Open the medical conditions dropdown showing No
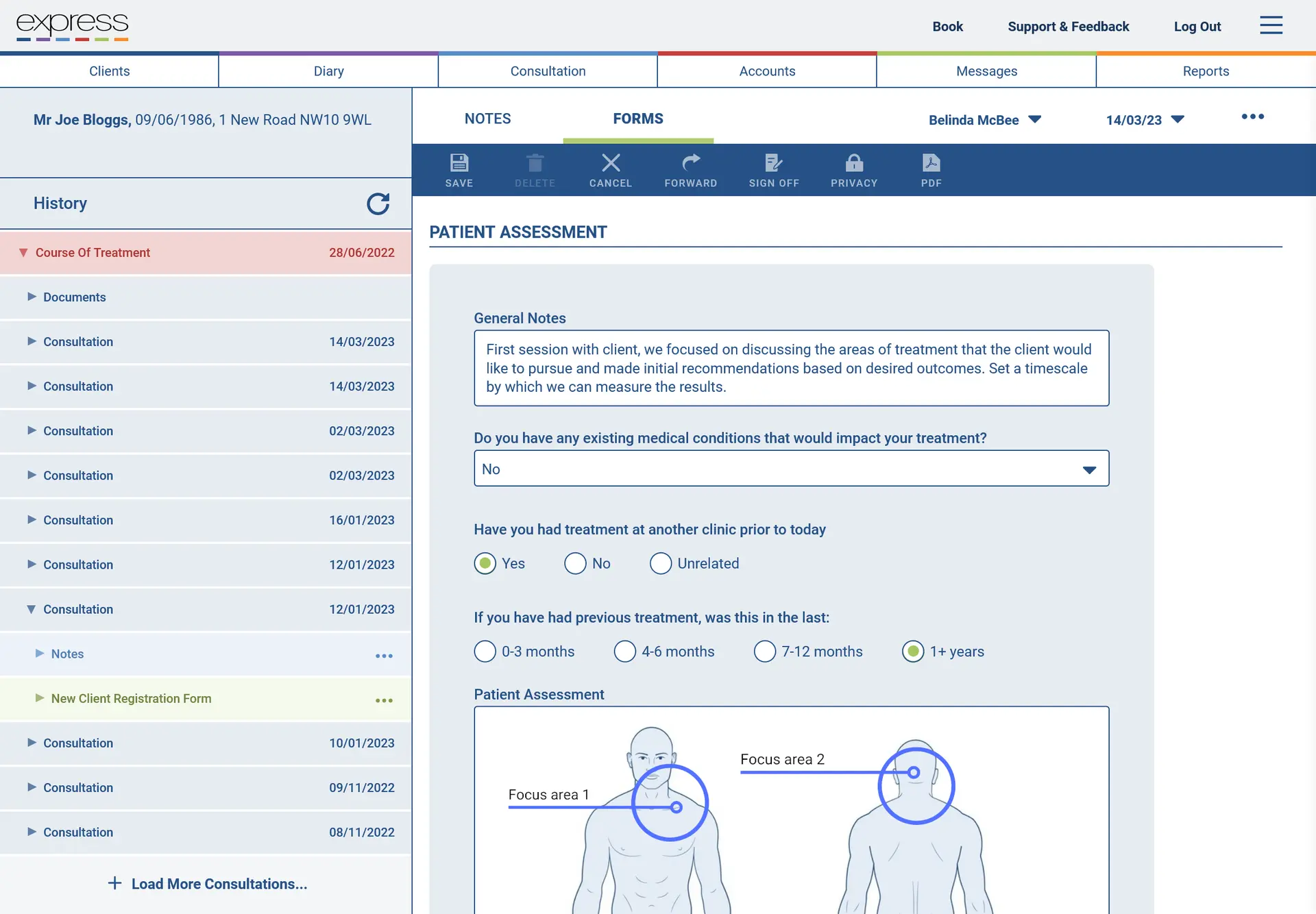The image size is (1316, 914). 790,469
